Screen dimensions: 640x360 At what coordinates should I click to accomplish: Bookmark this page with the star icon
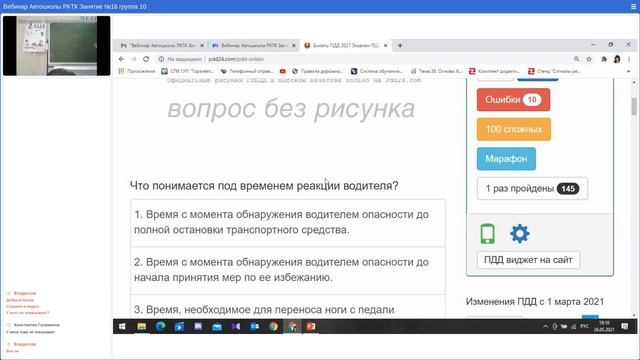[589, 59]
